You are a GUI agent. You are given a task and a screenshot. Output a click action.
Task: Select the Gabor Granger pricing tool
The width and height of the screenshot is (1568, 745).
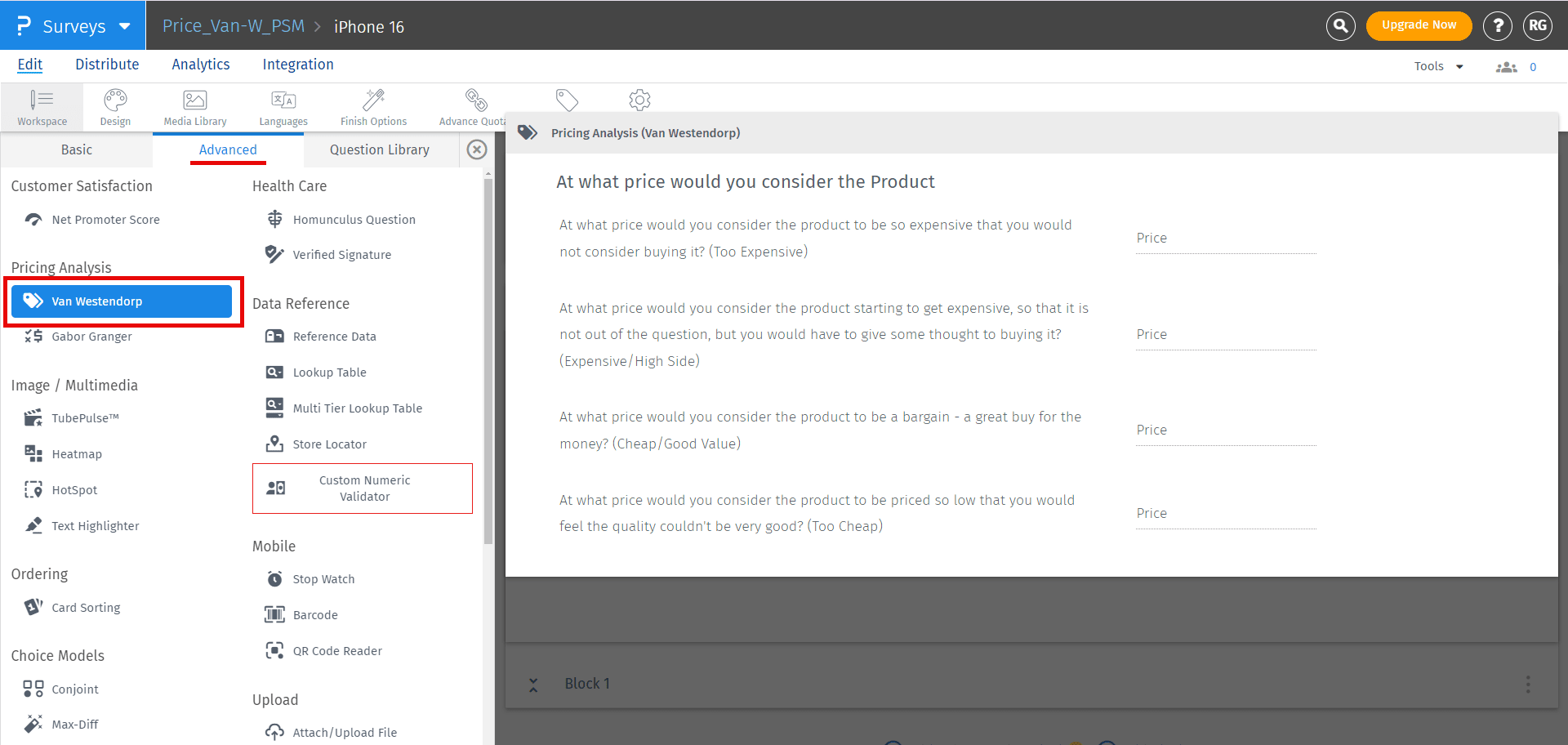pyautogui.click(x=89, y=336)
